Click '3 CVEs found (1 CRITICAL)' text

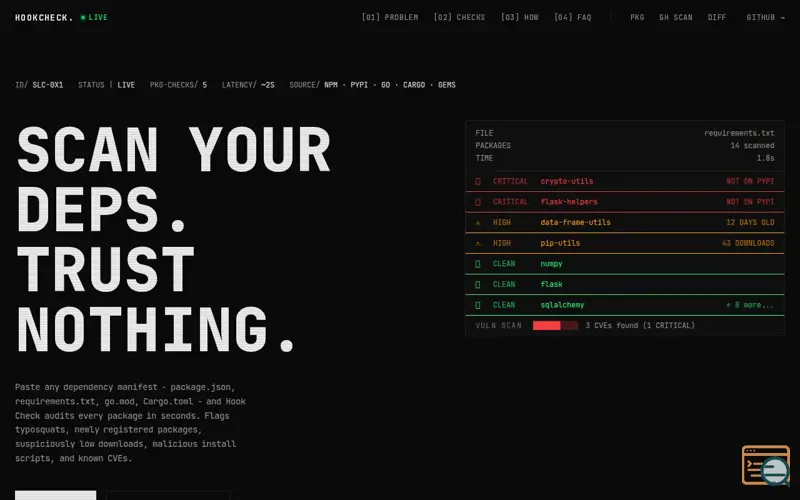point(640,326)
